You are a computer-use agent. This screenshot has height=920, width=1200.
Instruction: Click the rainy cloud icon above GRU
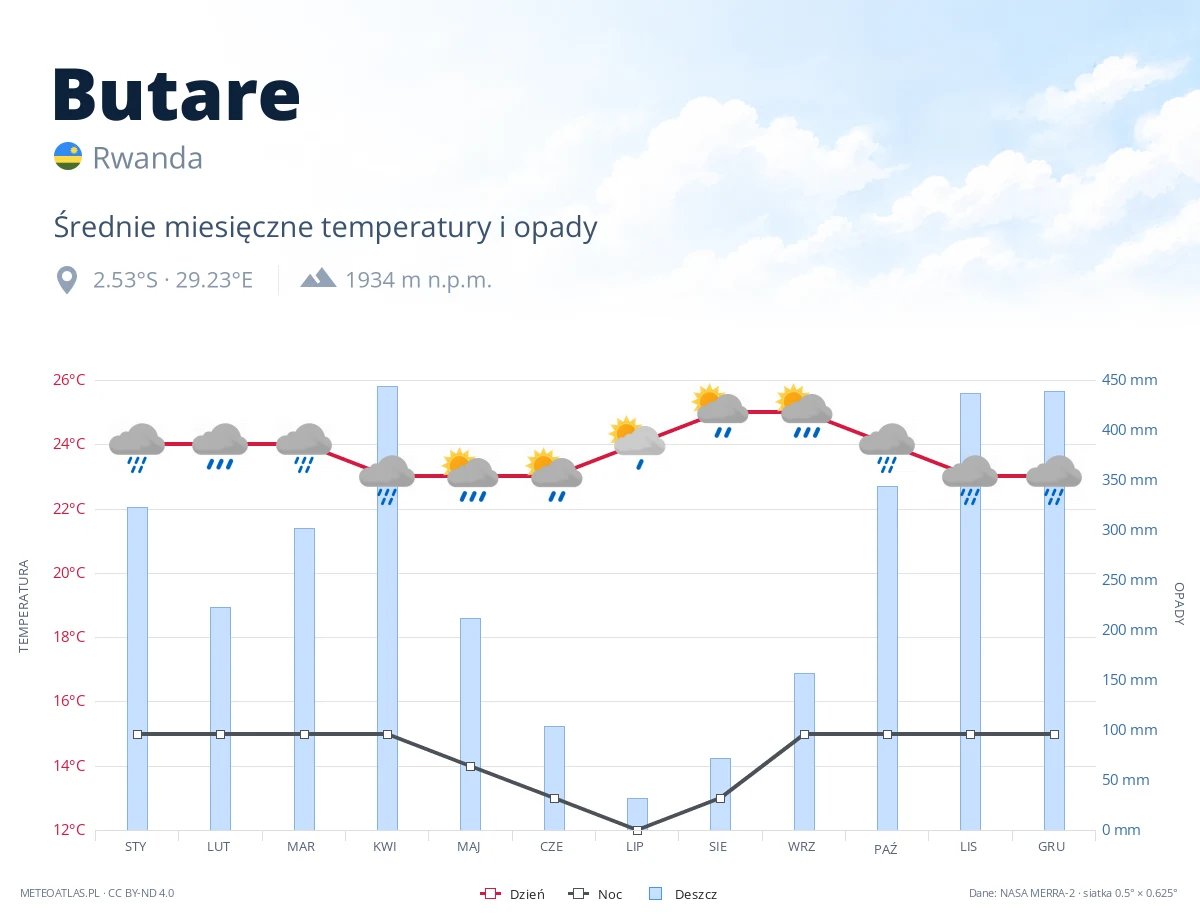[1054, 479]
